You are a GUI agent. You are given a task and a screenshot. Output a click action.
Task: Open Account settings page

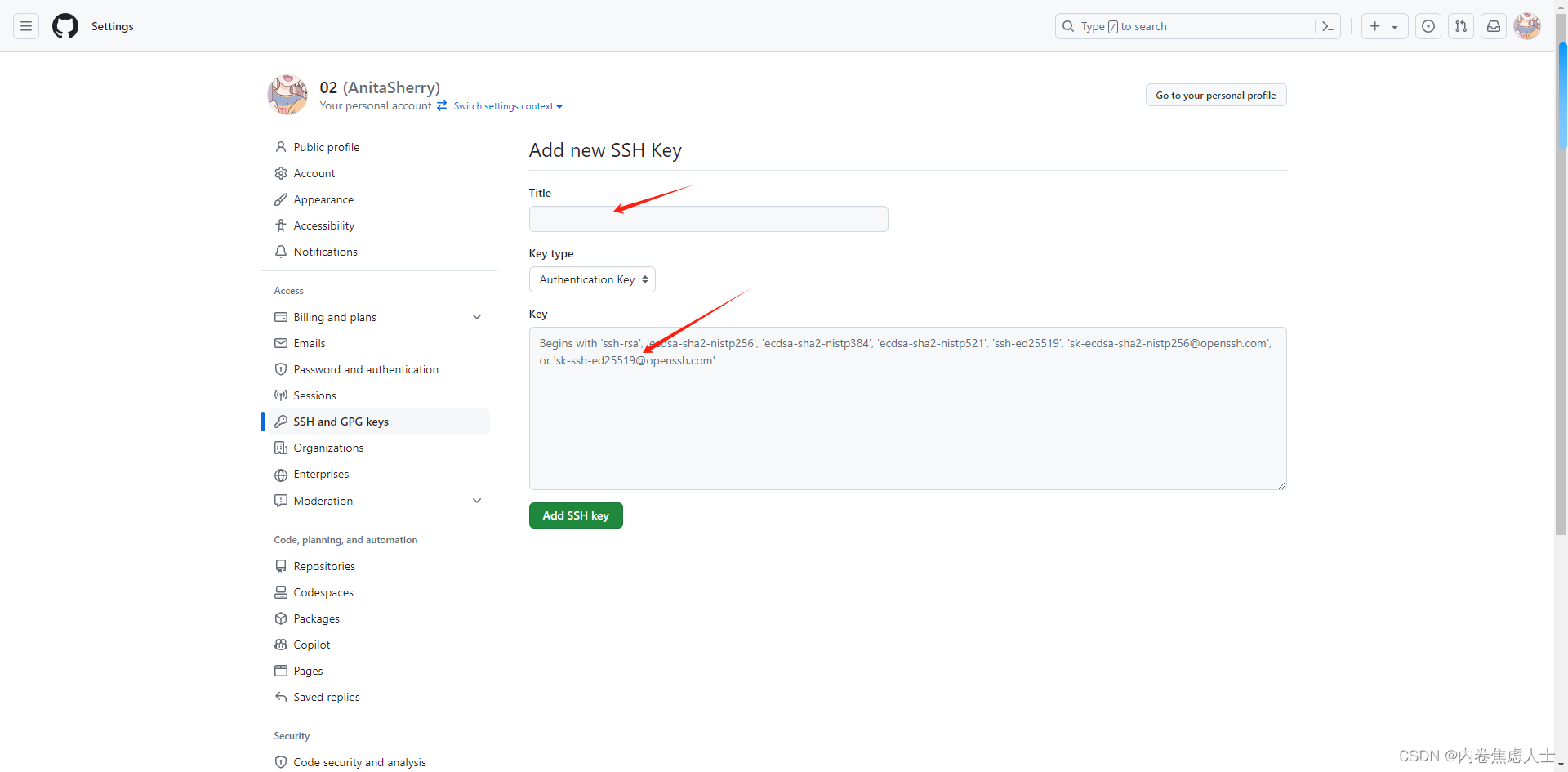pos(314,173)
